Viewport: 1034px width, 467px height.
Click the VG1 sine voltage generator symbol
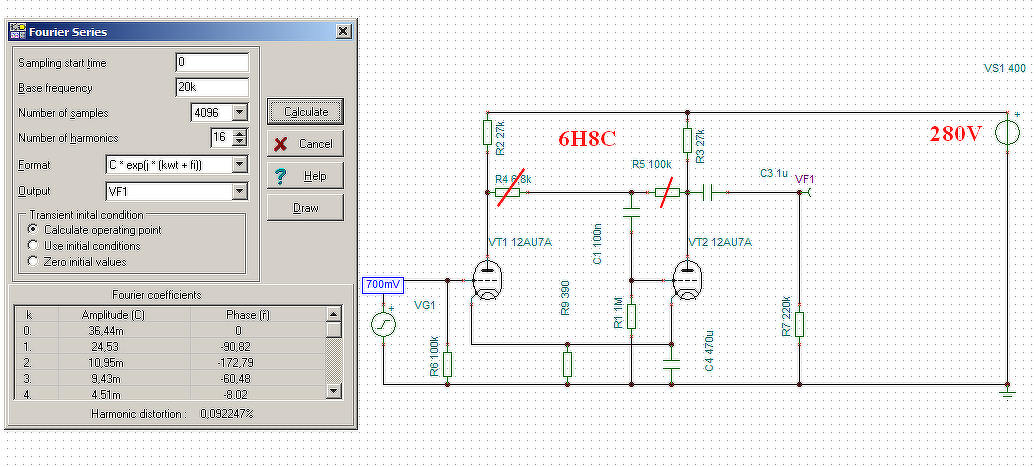(384, 325)
